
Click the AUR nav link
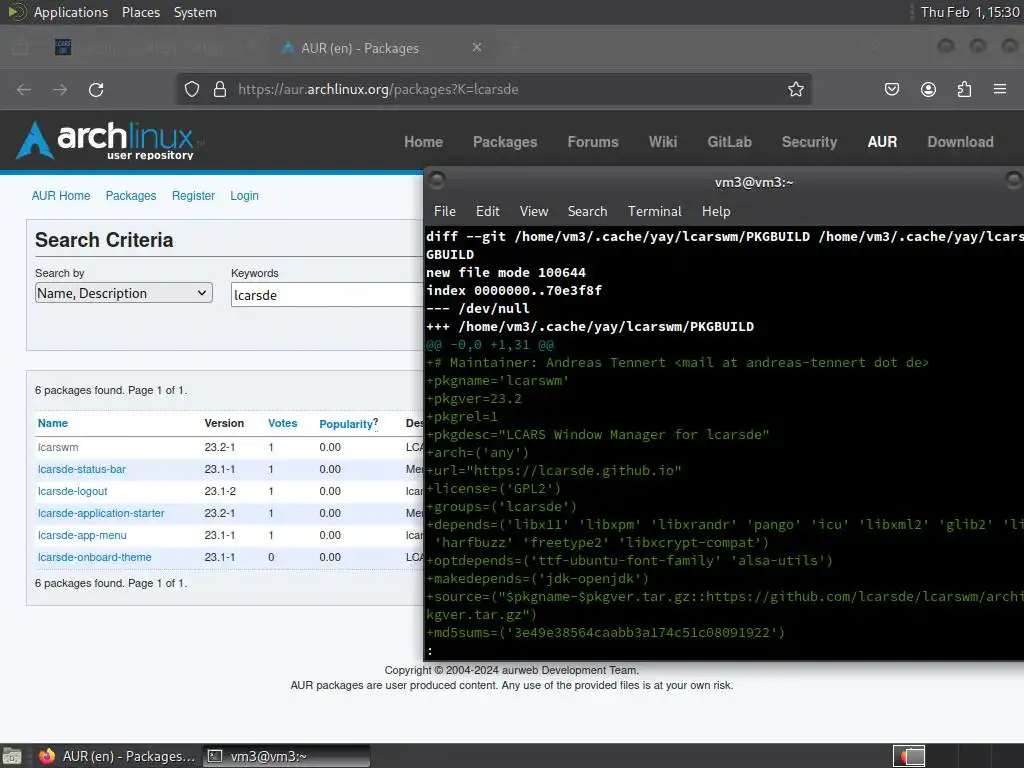click(x=882, y=142)
